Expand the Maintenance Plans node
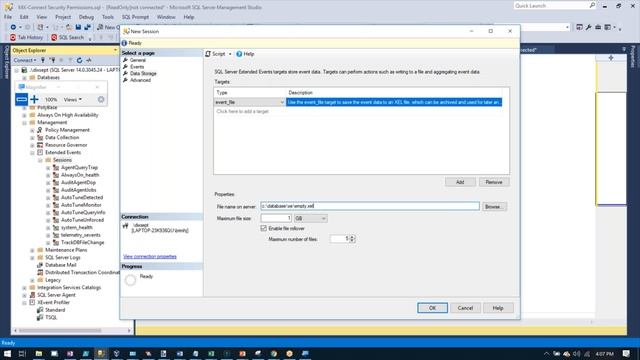This screenshot has width=640, height=360. pos(32,250)
